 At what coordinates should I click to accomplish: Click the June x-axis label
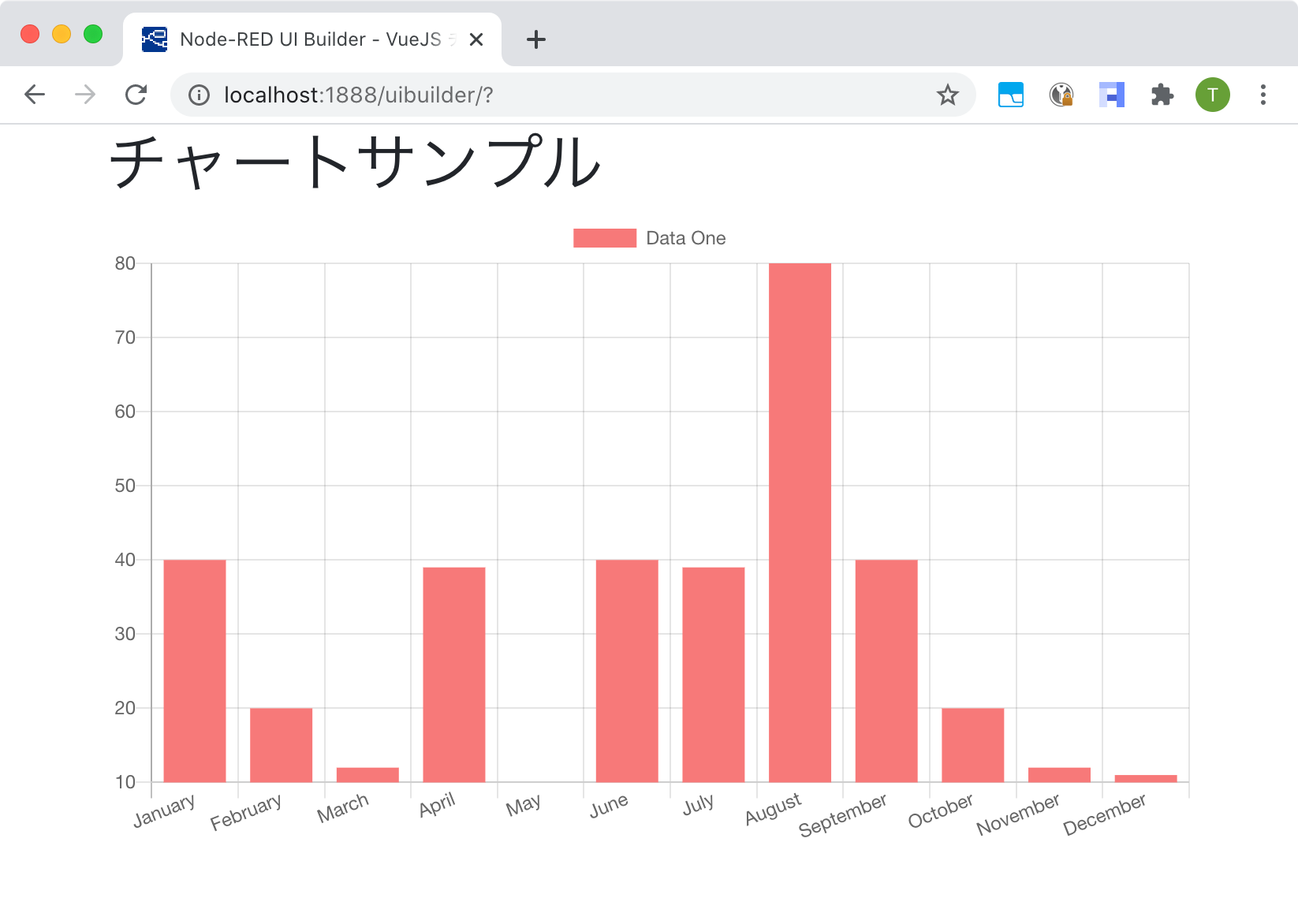609,806
